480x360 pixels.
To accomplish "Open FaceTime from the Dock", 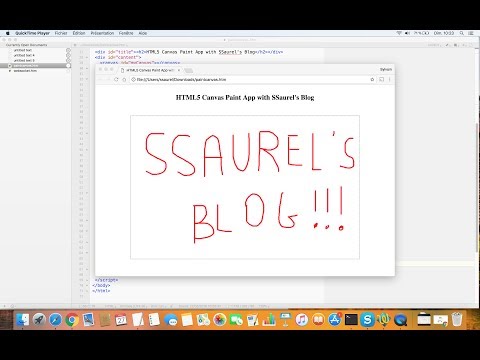I will 236,320.
